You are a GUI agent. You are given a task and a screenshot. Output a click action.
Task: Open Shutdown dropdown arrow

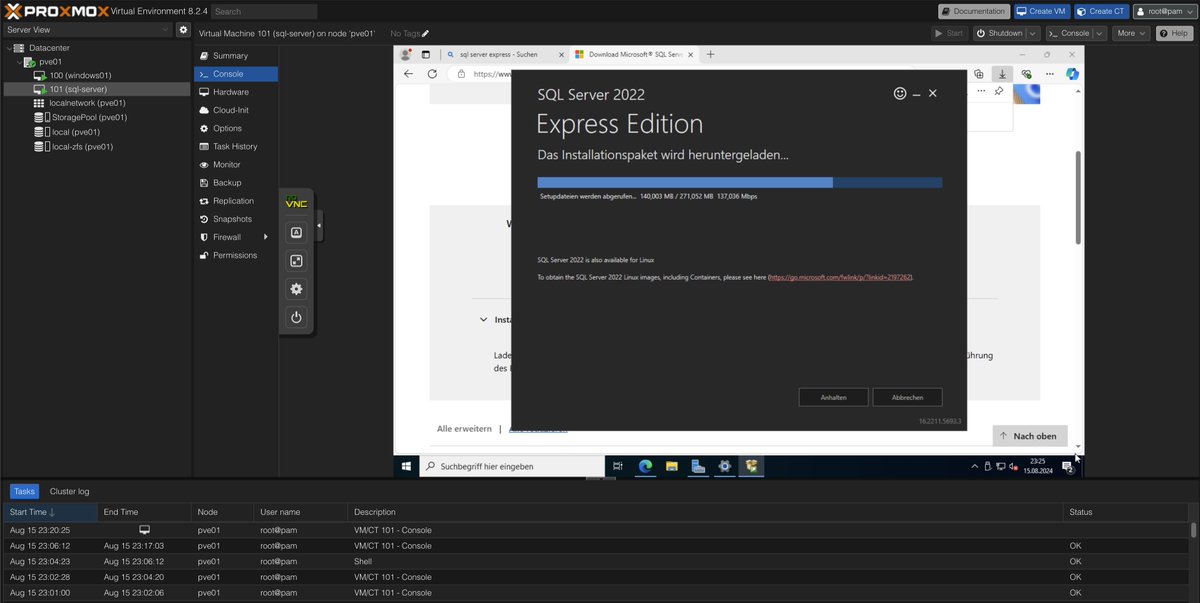(x=1033, y=33)
